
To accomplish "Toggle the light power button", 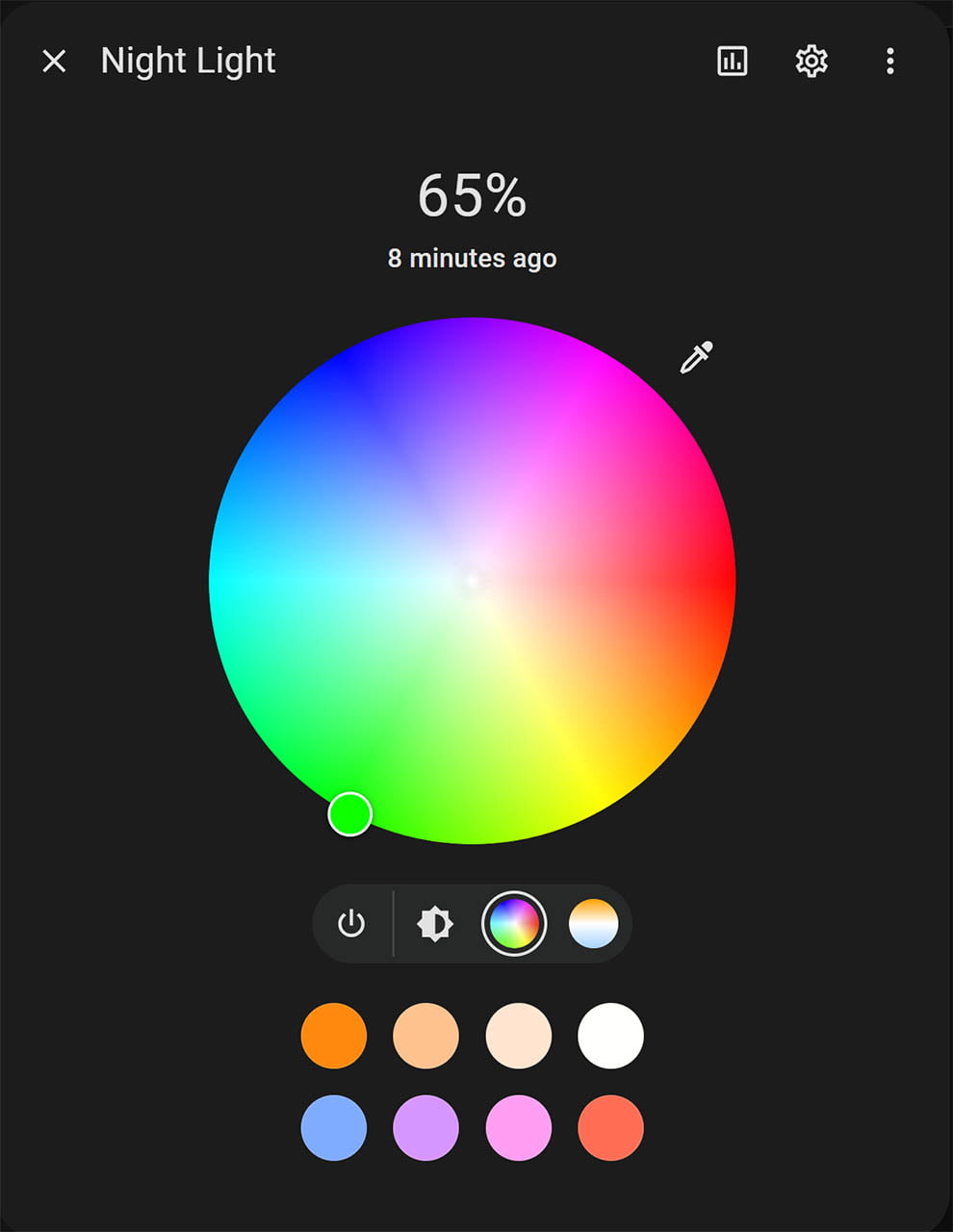I will coord(351,924).
